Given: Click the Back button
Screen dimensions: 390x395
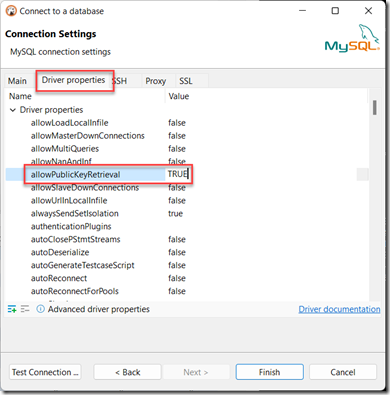Looking at the screenshot, I should click(x=128, y=372).
